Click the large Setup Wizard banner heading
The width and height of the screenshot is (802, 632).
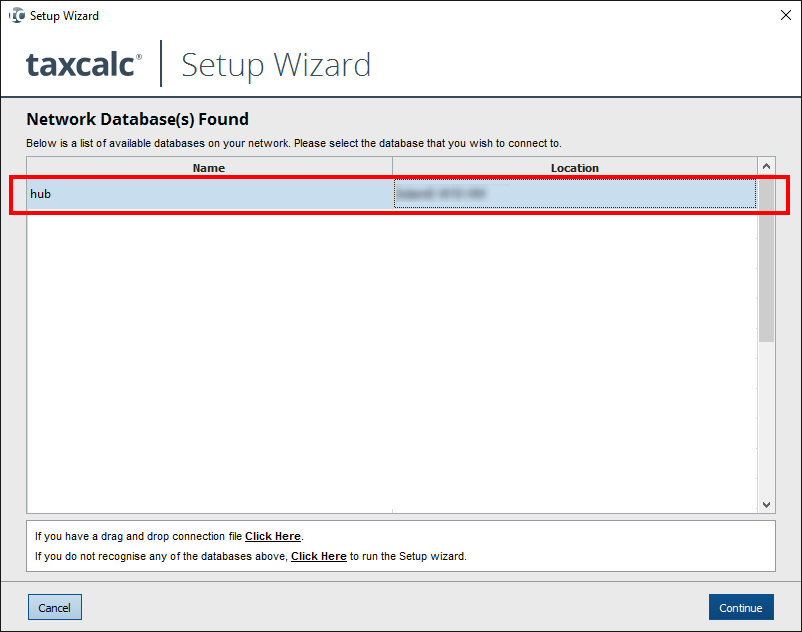click(276, 65)
